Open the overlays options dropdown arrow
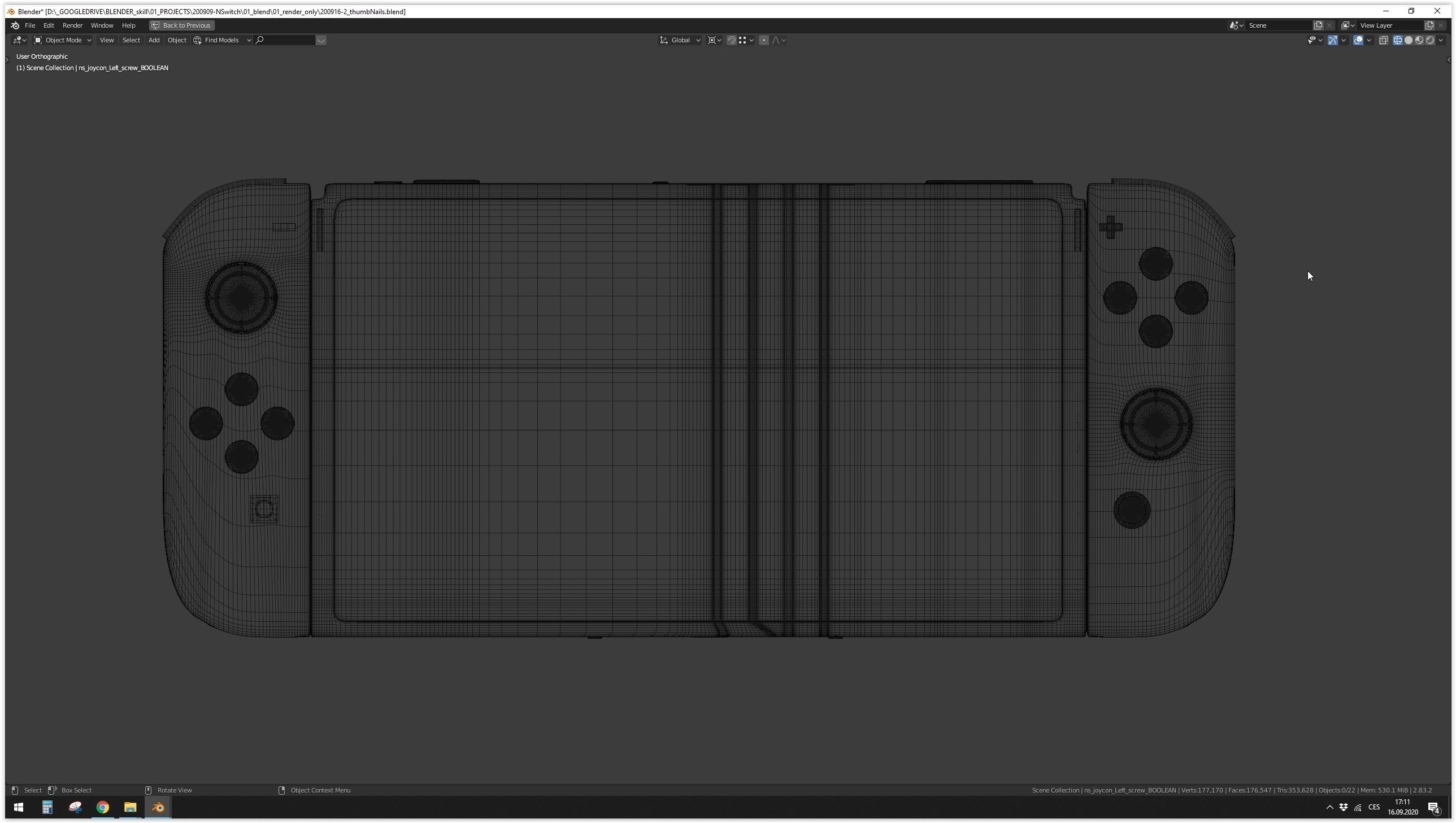This screenshot has width=1456, height=823. [1369, 40]
